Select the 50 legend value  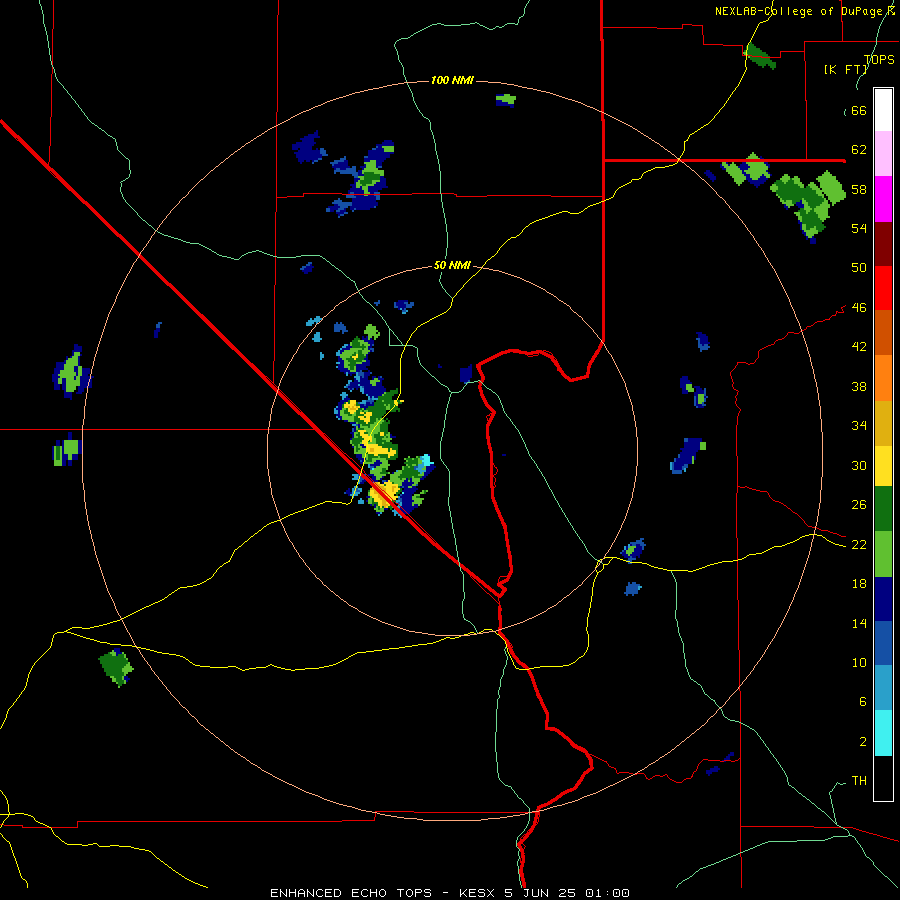point(859,268)
